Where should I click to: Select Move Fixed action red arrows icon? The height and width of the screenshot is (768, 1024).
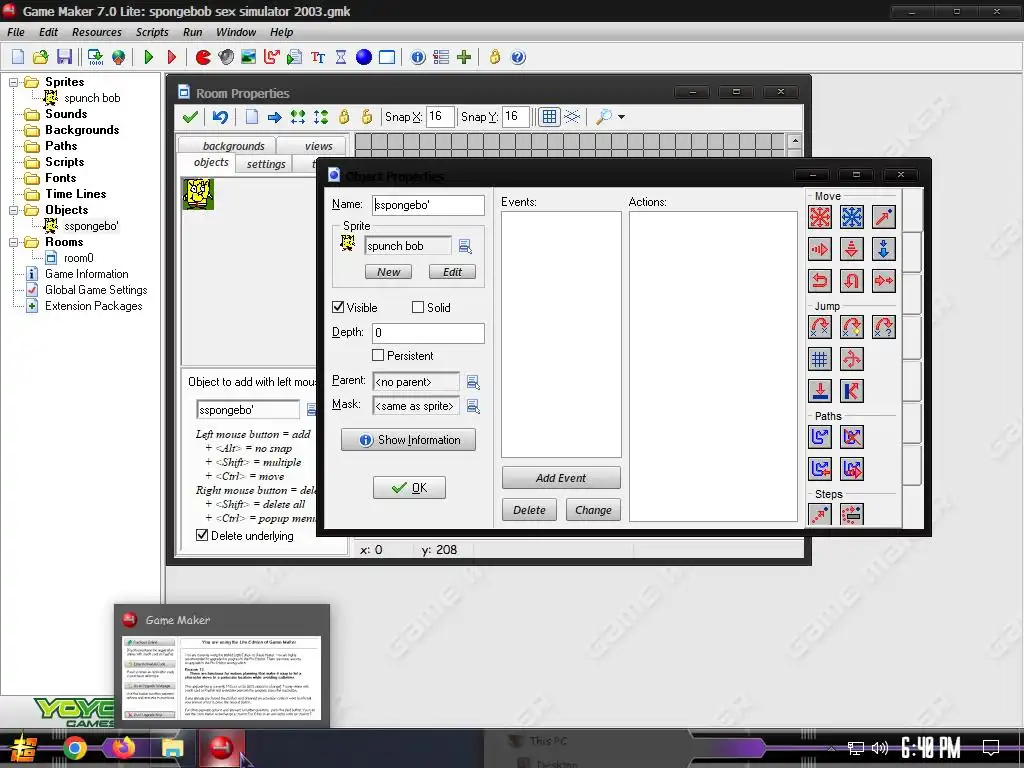[x=820, y=217]
